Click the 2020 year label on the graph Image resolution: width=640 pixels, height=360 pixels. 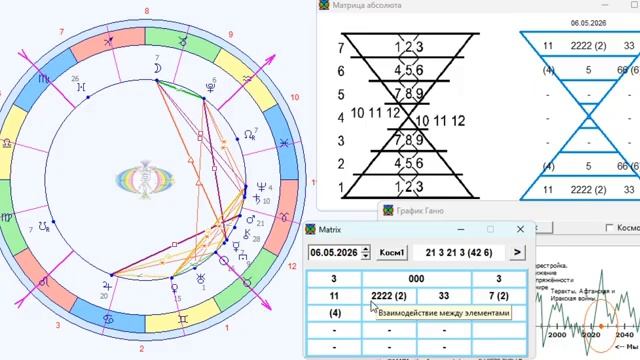tap(591, 335)
